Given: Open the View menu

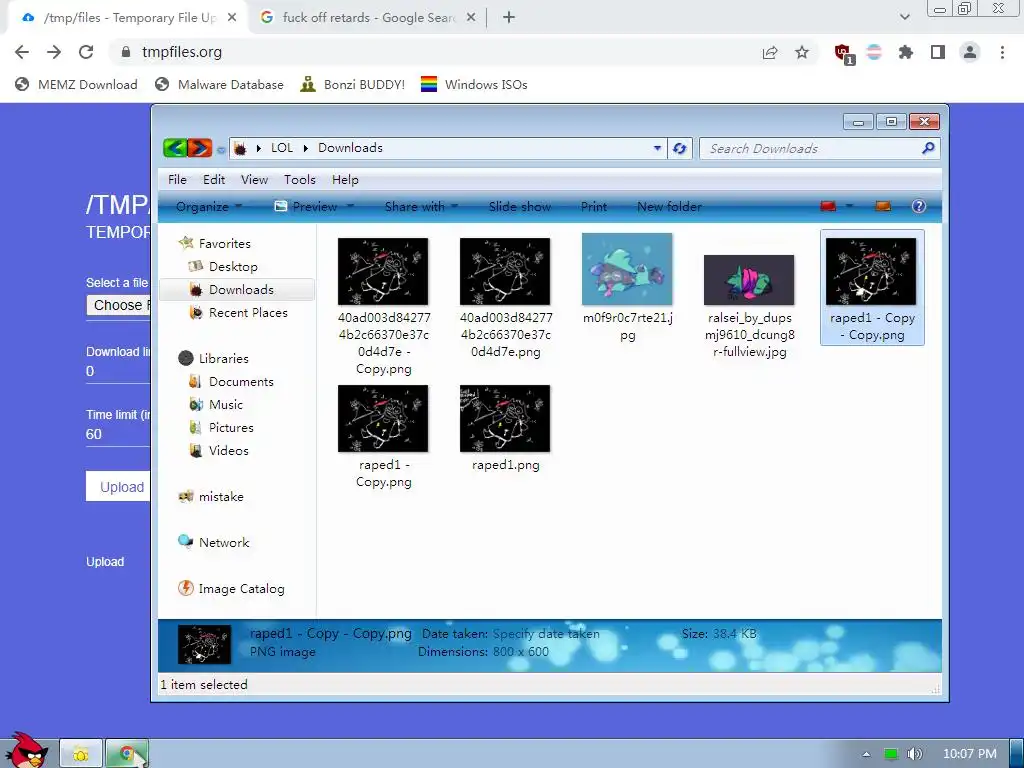Looking at the screenshot, I should tap(254, 180).
